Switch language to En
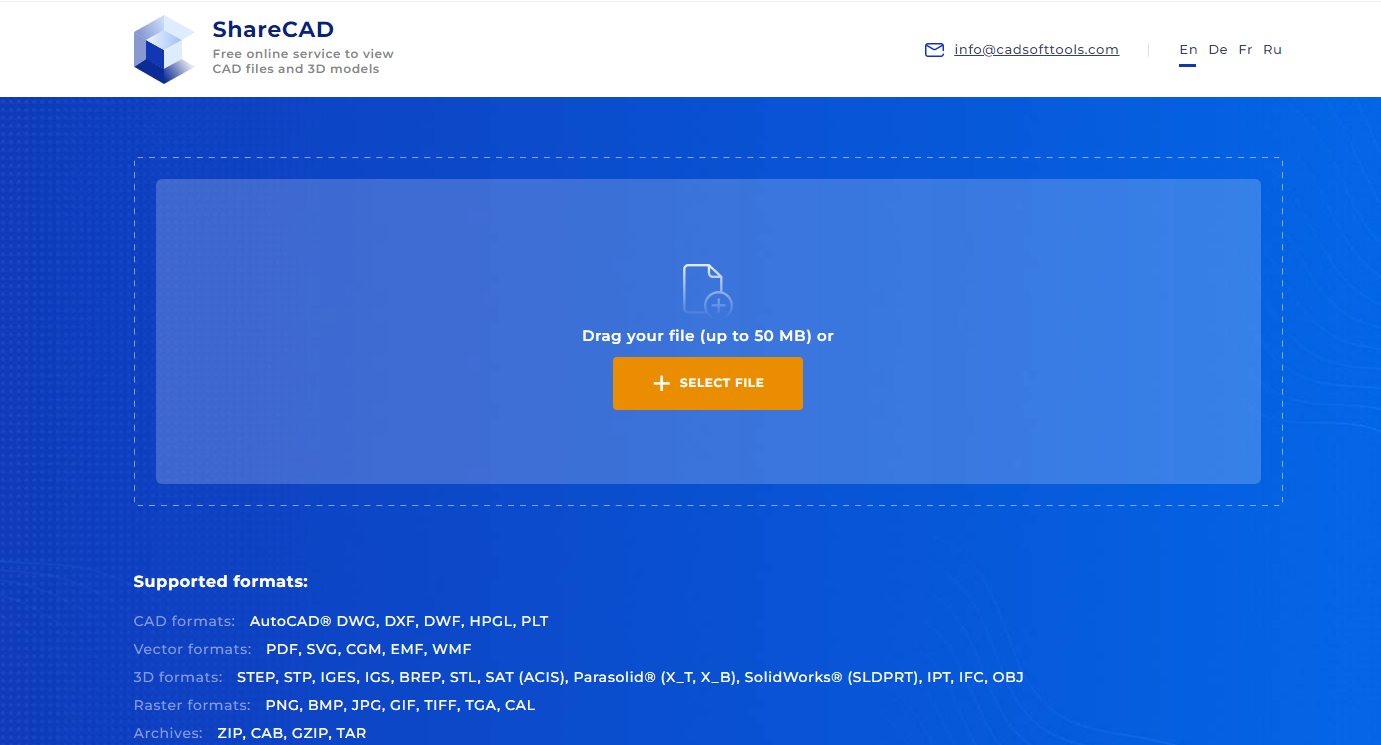The width and height of the screenshot is (1381, 745). coord(1188,49)
